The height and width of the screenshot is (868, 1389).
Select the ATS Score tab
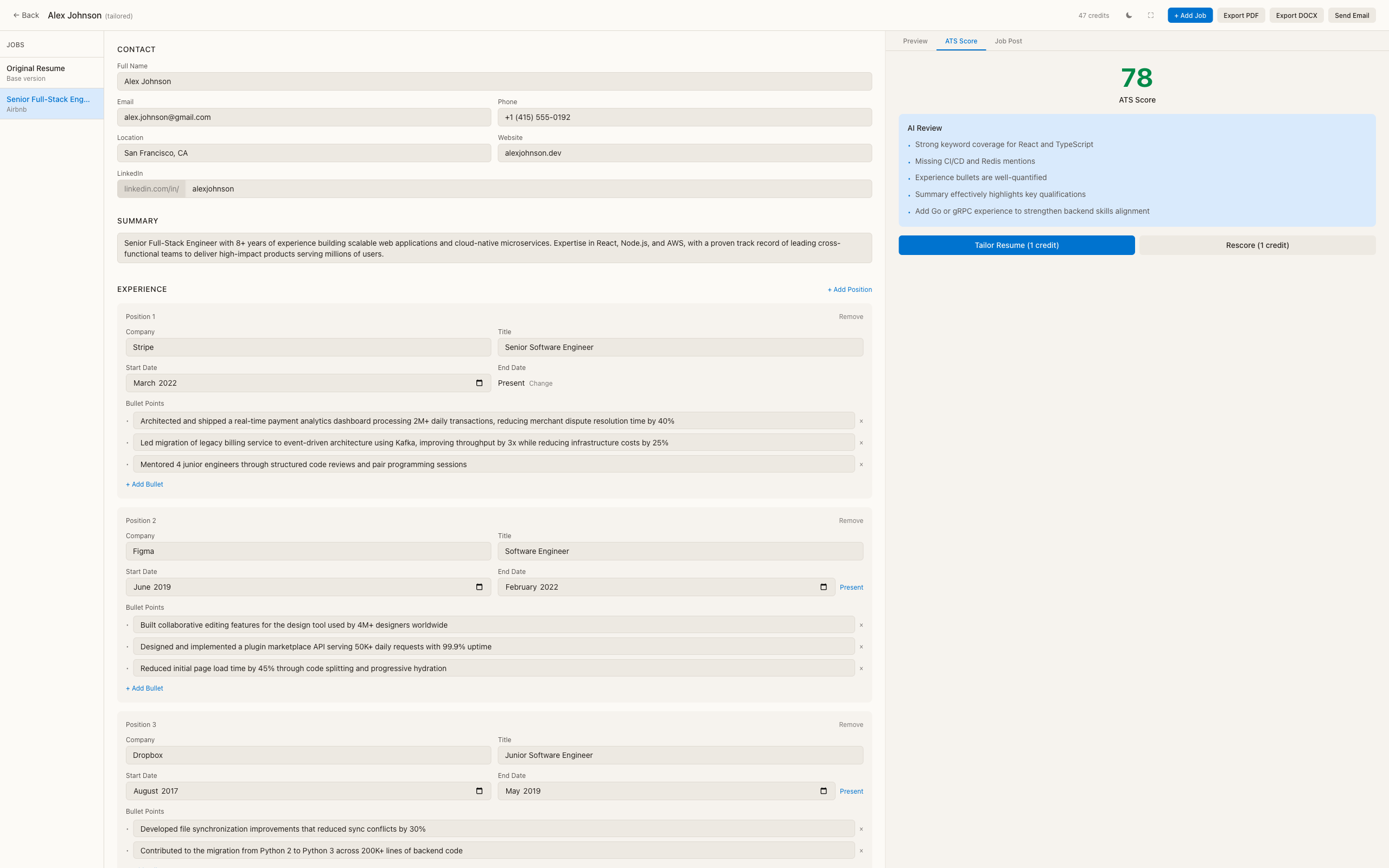pyautogui.click(x=961, y=41)
